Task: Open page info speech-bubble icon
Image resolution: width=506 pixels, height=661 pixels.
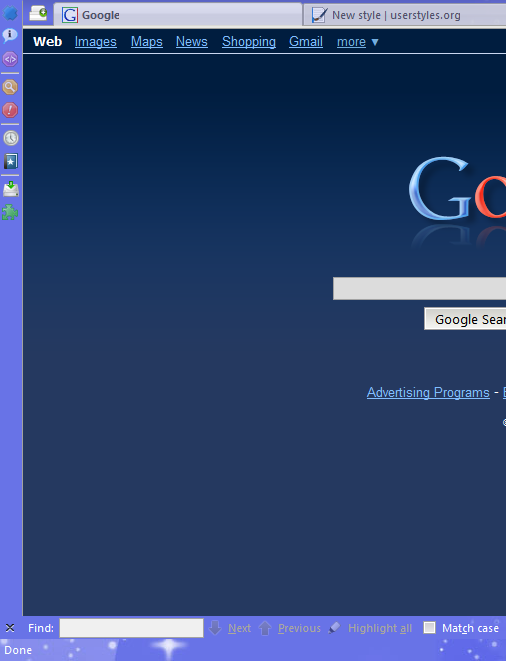Action: (x=10, y=35)
